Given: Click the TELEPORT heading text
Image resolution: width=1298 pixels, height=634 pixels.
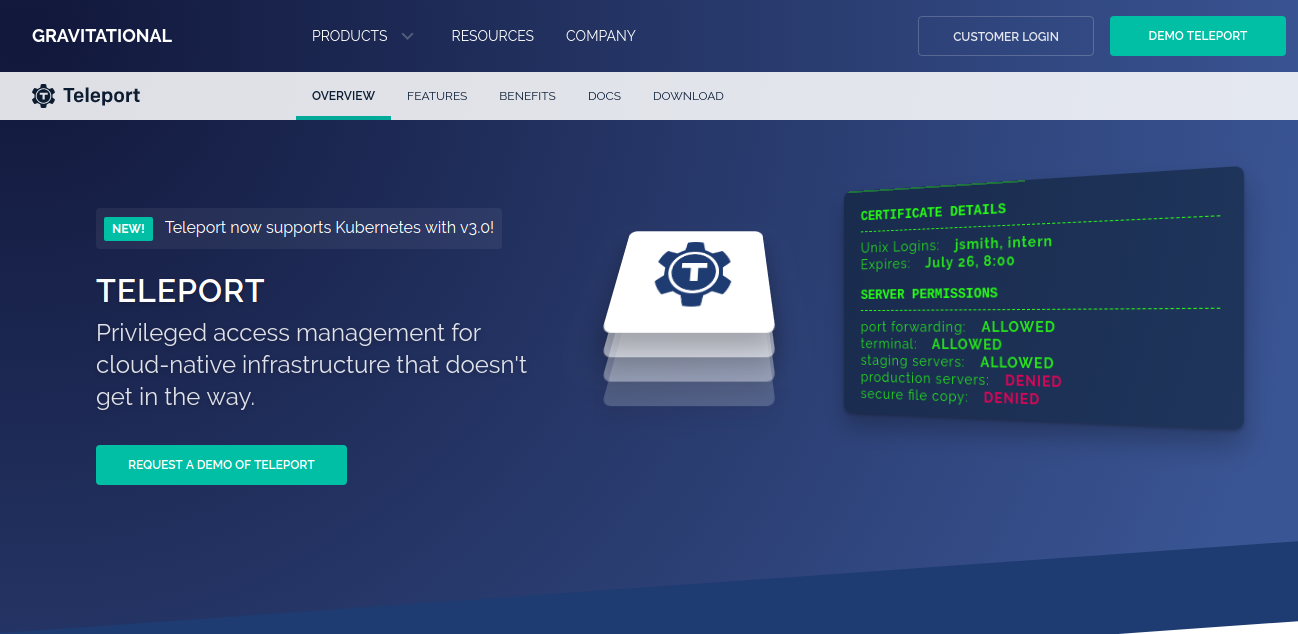Looking at the screenshot, I should pos(180,291).
